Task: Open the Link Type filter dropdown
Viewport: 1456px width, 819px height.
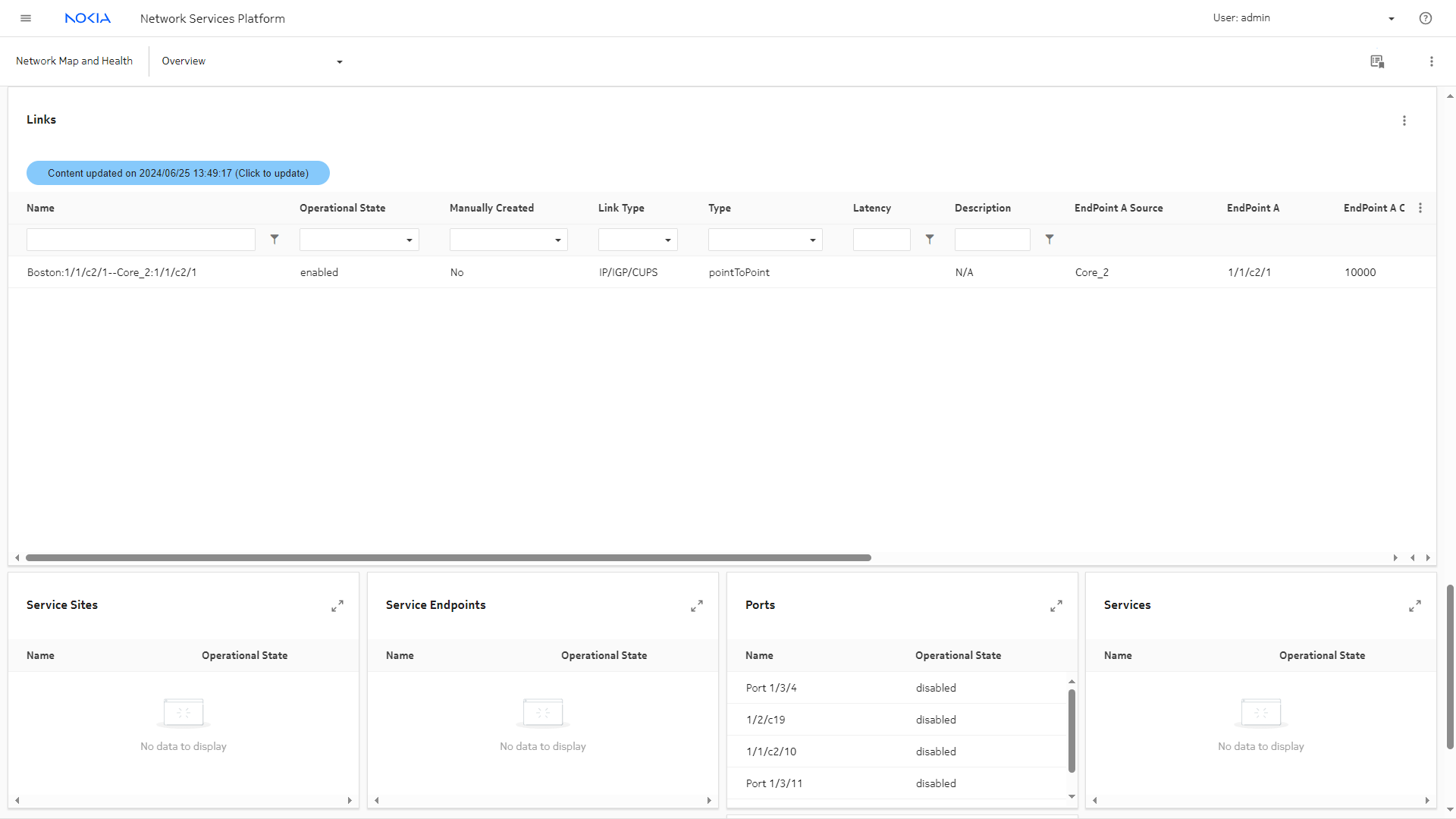Action: [x=637, y=240]
